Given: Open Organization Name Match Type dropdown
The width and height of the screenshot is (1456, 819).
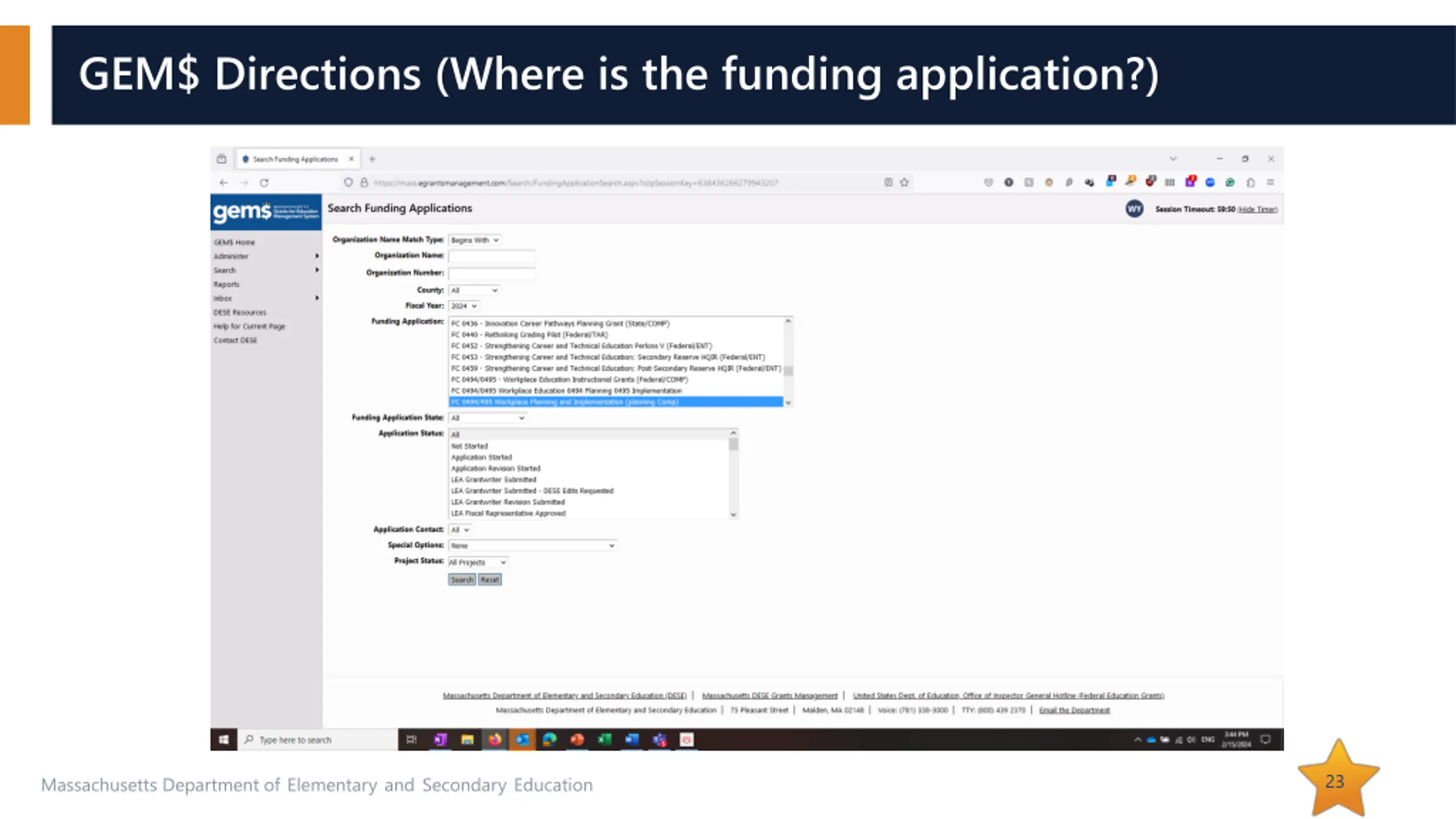Looking at the screenshot, I should click(475, 240).
